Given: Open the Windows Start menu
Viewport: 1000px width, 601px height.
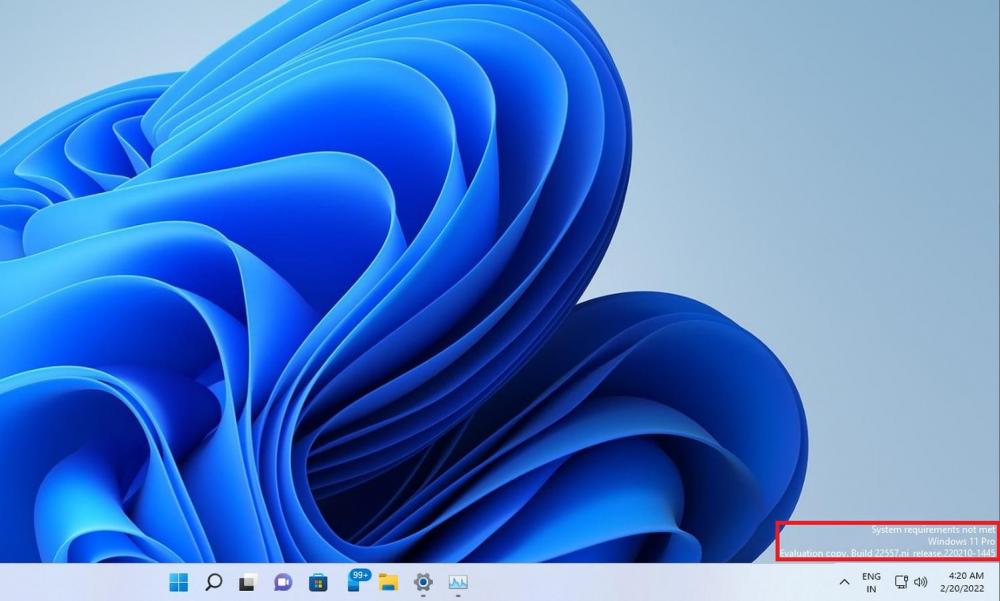Looking at the screenshot, I should [179, 582].
